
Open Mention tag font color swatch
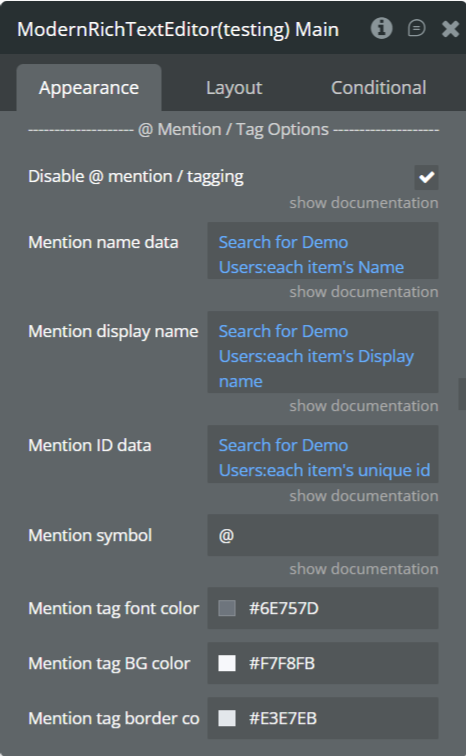click(x=227, y=608)
